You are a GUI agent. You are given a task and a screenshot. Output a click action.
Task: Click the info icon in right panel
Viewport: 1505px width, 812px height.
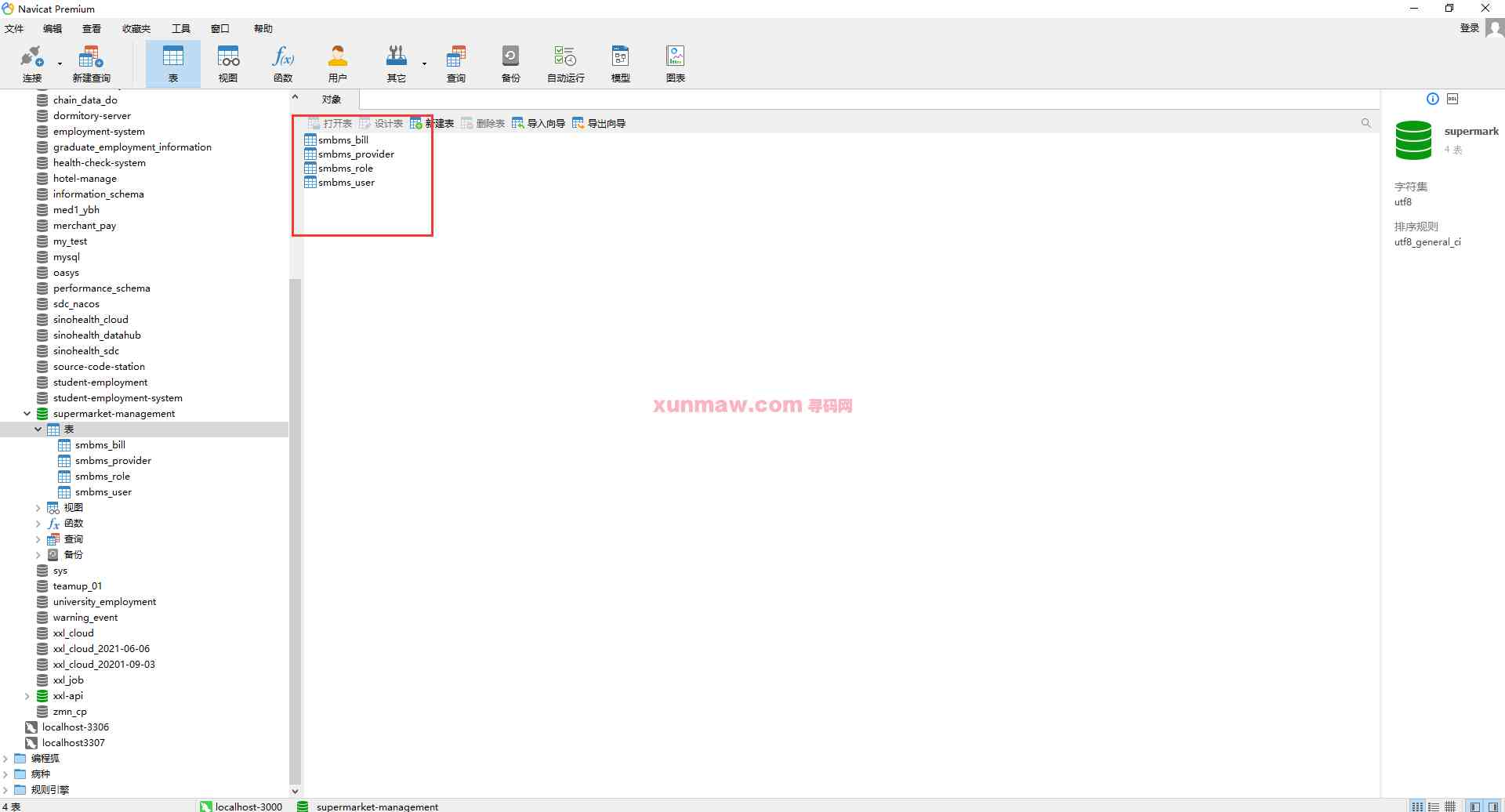click(x=1433, y=99)
